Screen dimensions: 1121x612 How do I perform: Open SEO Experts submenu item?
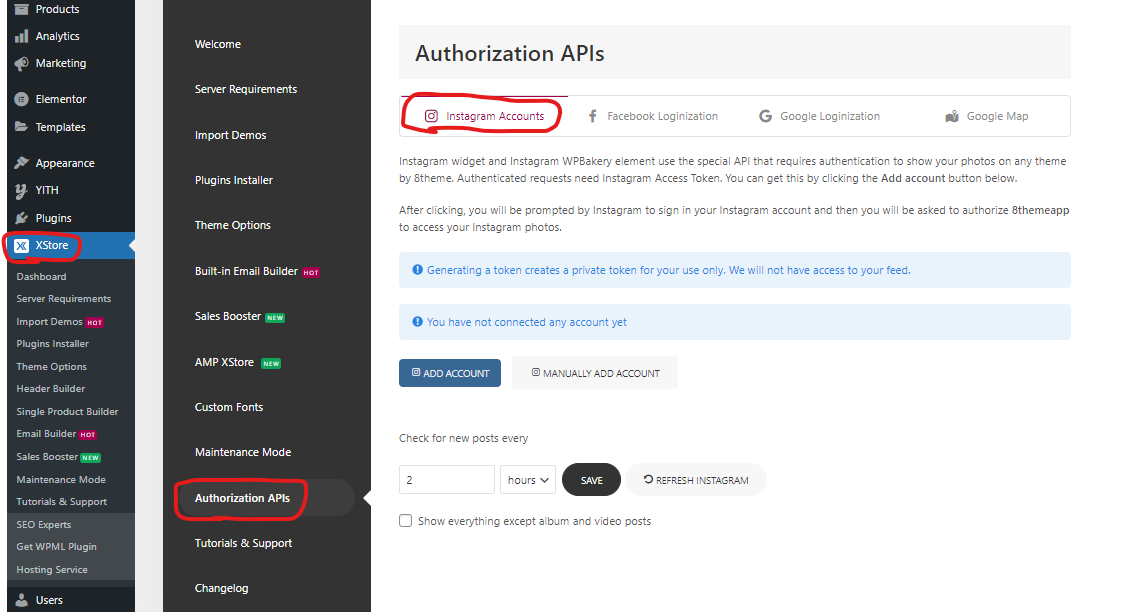click(x=44, y=524)
